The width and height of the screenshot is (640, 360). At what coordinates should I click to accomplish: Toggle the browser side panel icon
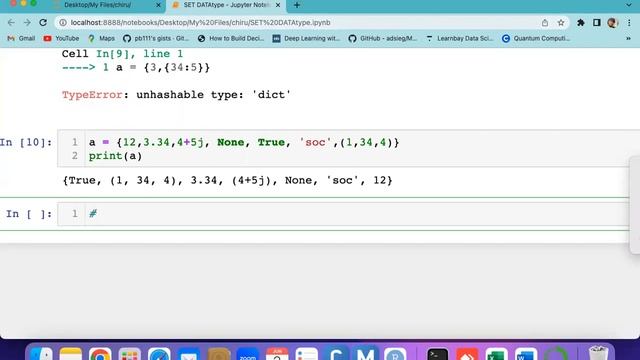[x=596, y=23]
